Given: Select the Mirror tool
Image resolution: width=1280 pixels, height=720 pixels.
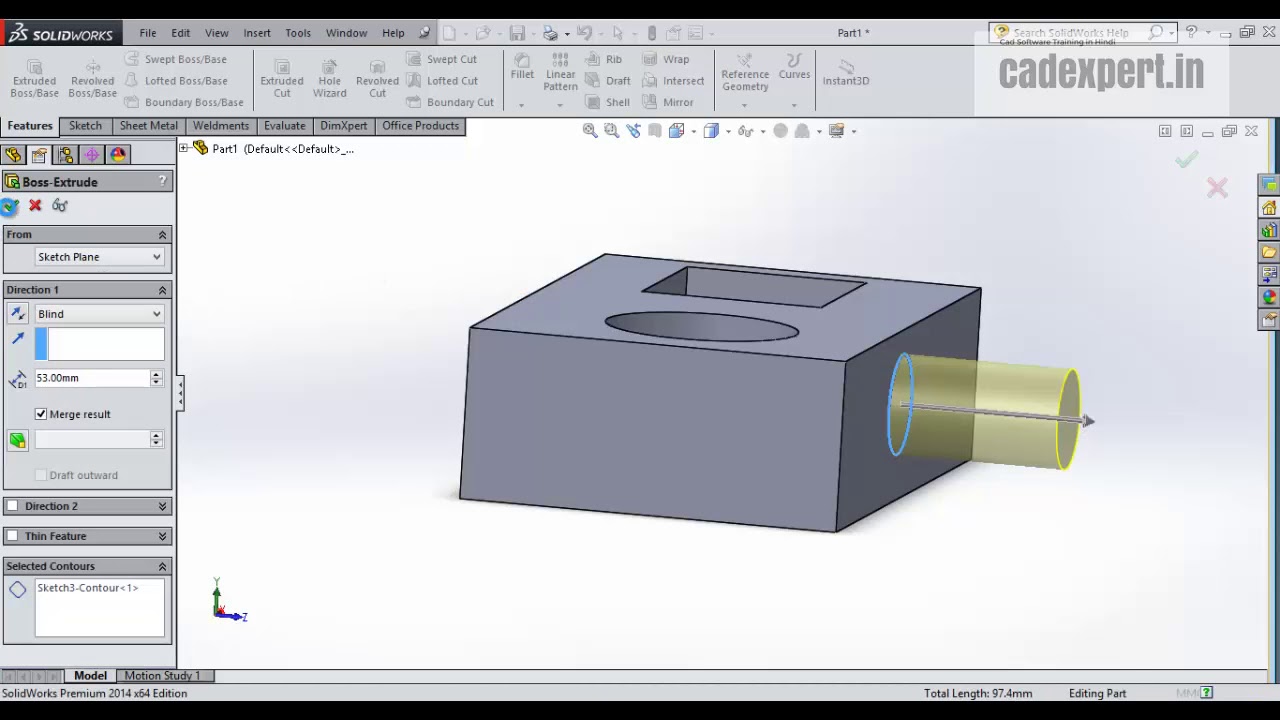Looking at the screenshot, I should 668,102.
